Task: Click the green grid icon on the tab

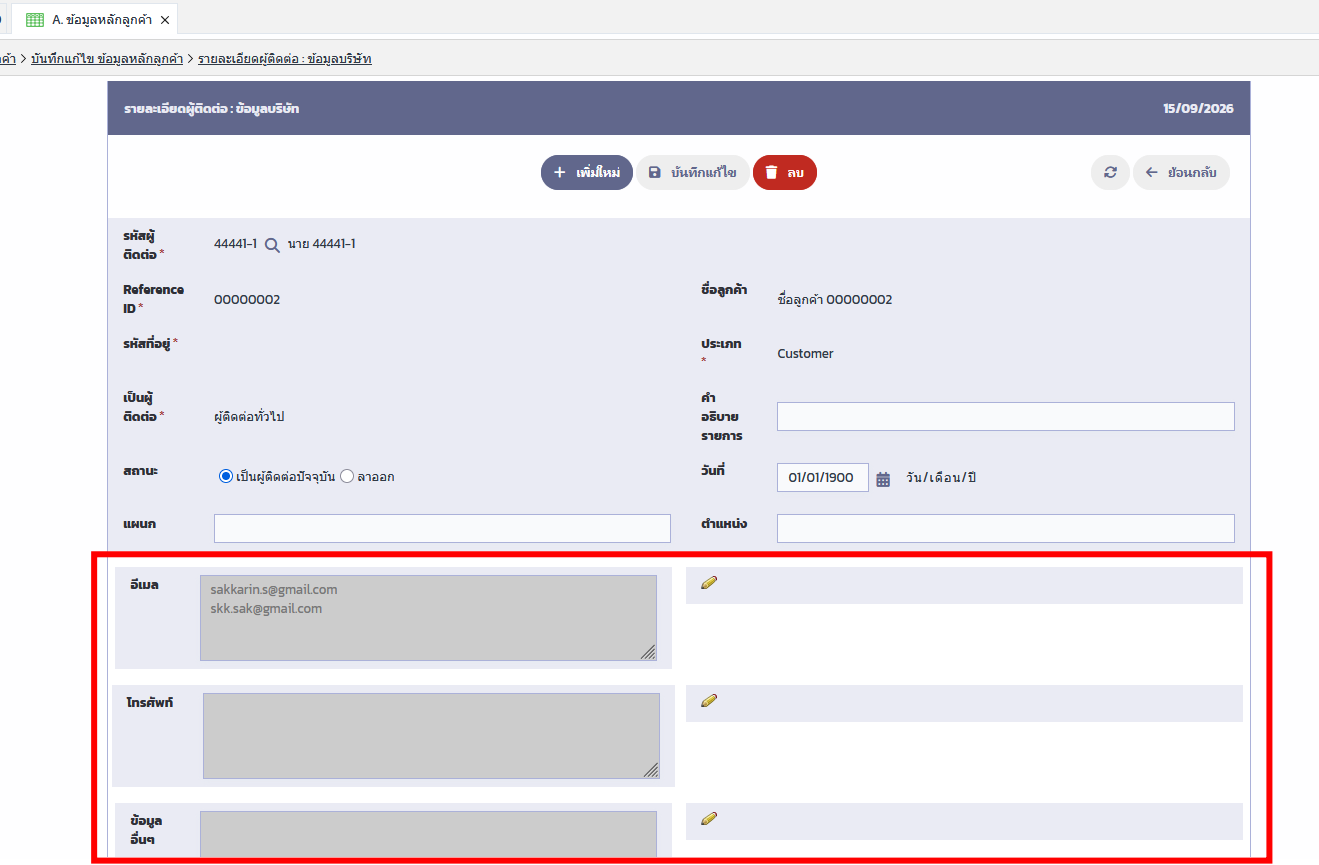Action: (35, 20)
